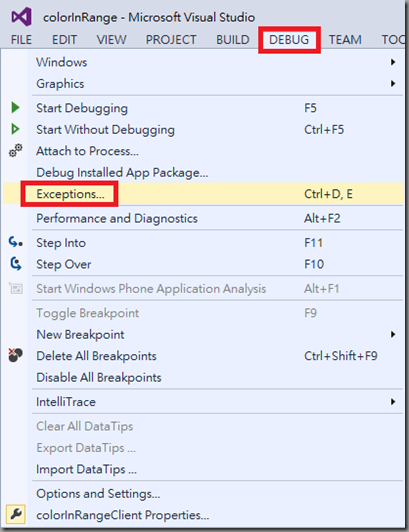Expand the IntelliTrace submenu arrow

pyautogui.click(x=393, y=402)
